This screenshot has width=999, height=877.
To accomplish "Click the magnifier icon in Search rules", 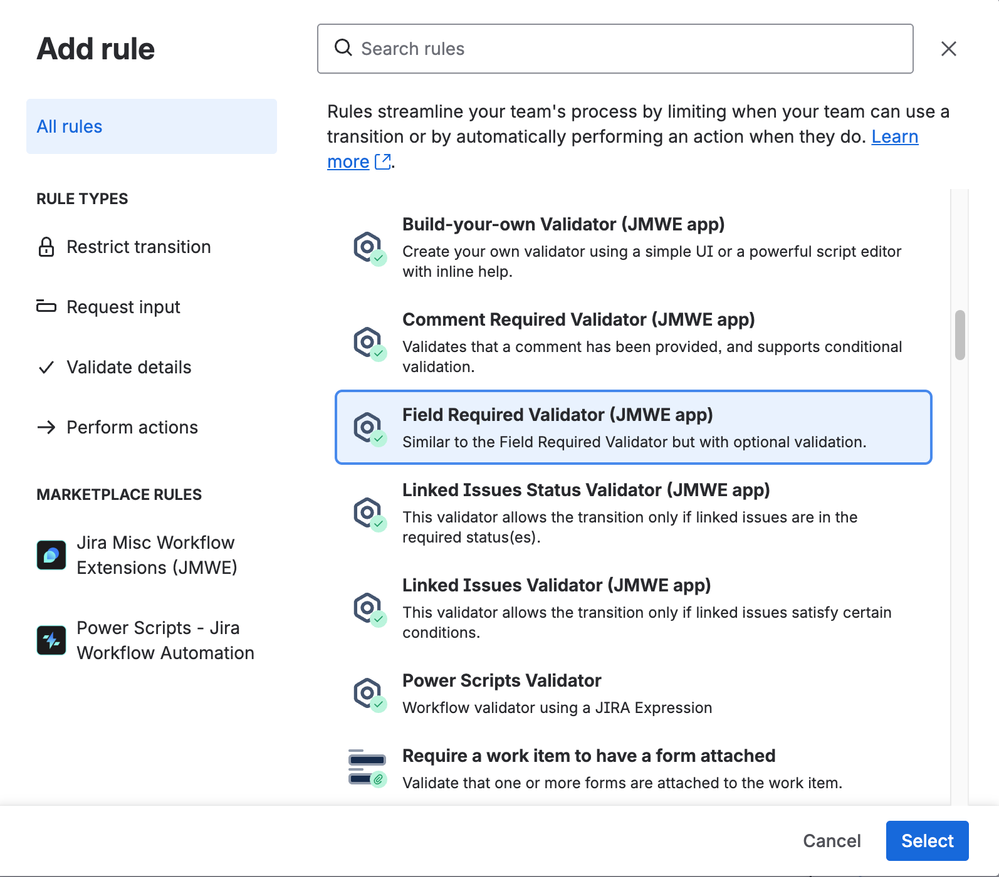I will (343, 48).
